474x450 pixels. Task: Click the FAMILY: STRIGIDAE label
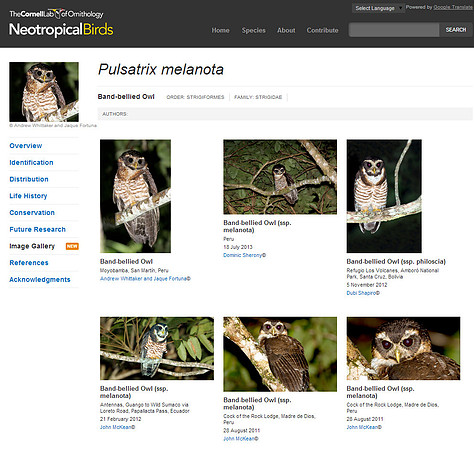(x=258, y=97)
